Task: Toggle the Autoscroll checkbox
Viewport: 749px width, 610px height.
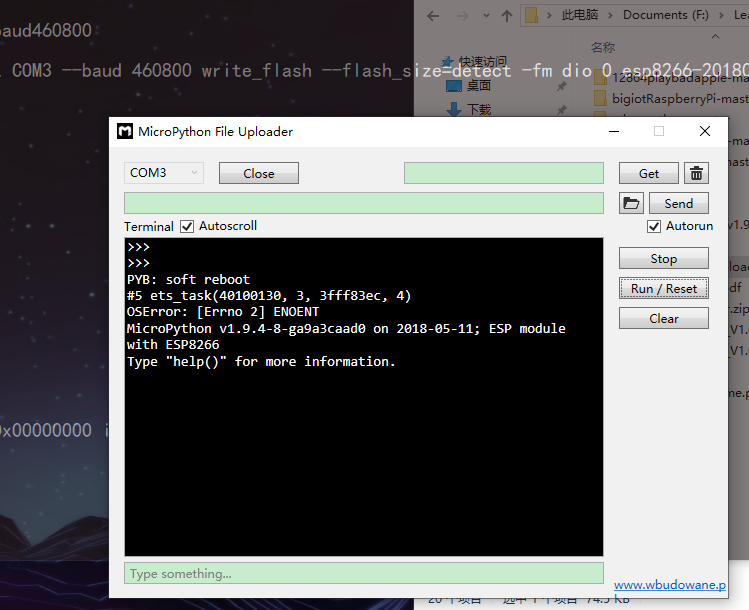Action: click(x=187, y=226)
